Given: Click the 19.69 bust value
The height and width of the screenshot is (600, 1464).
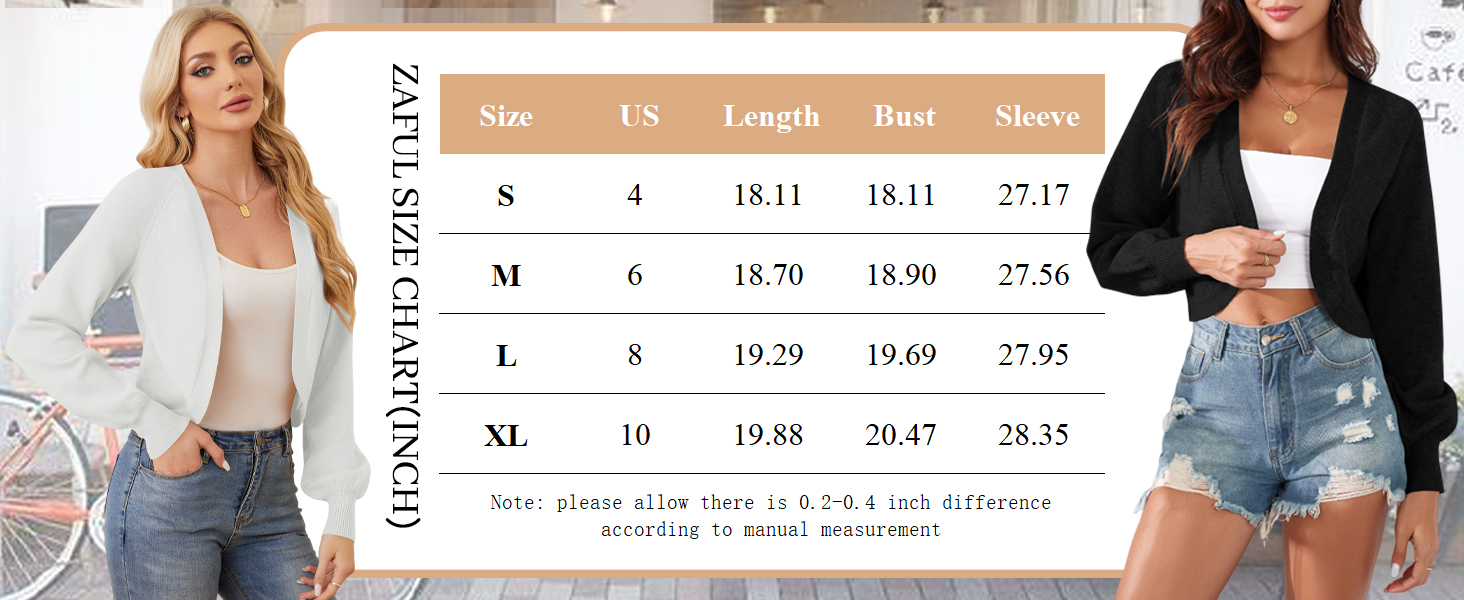Looking at the screenshot, I should (901, 355).
